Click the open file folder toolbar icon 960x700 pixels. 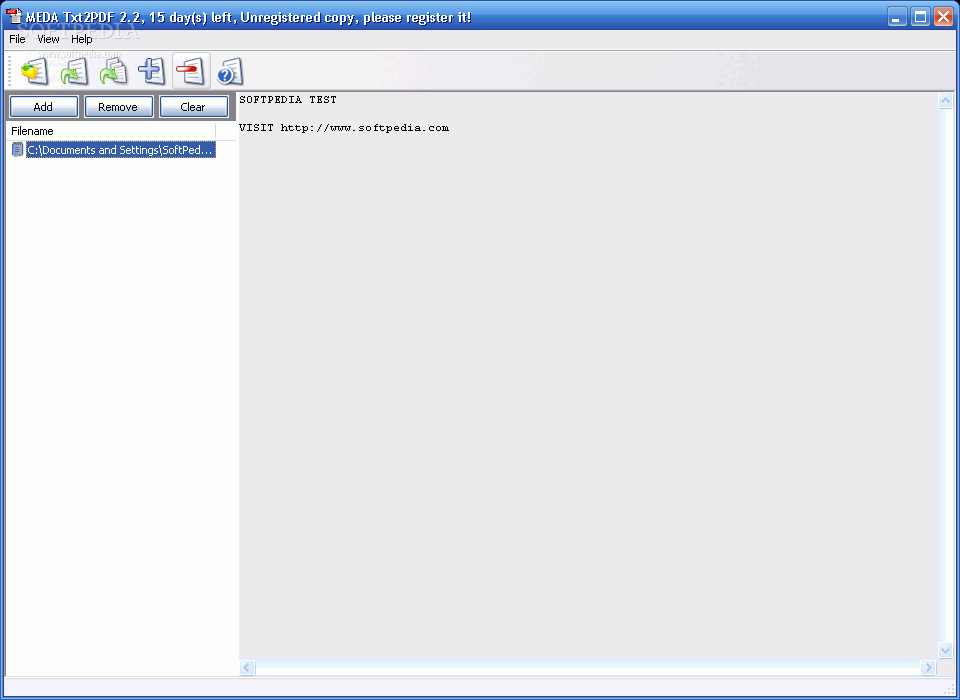[x=35, y=71]
